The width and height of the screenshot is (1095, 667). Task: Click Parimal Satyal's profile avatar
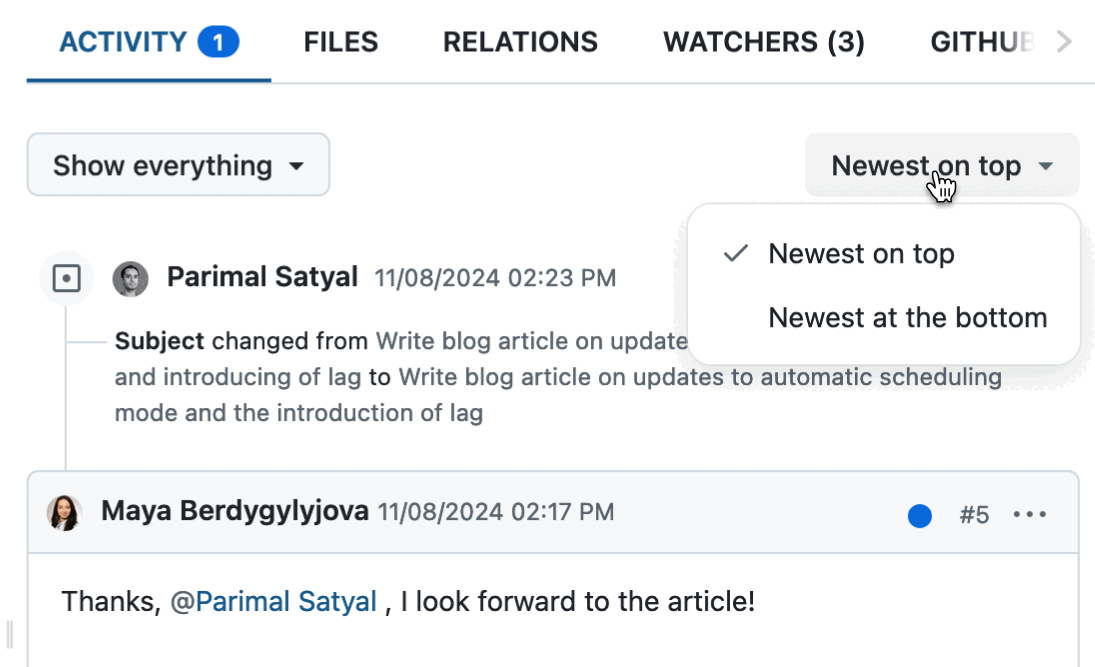(x=128, y=278)
